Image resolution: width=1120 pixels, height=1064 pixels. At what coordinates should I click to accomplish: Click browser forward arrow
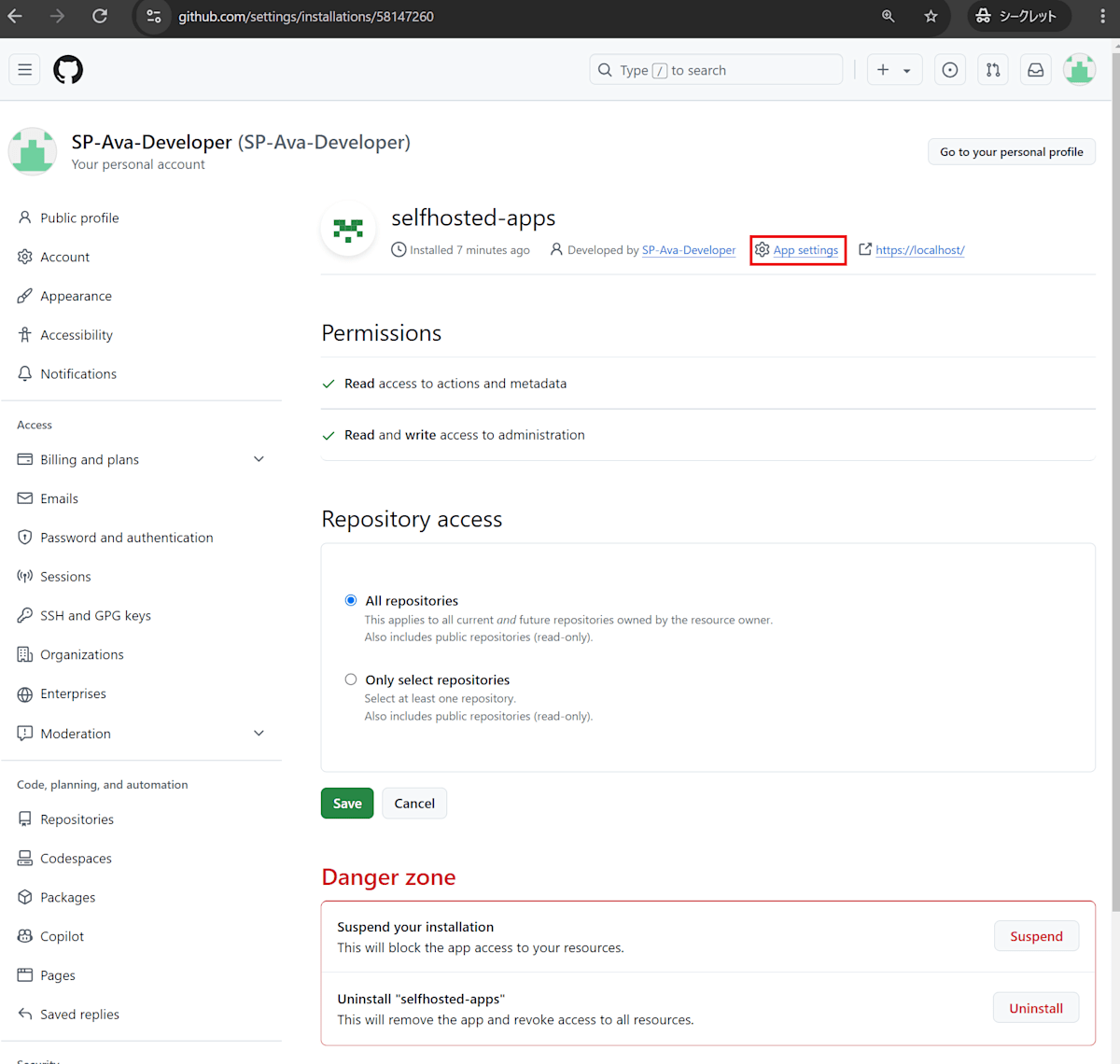pyautogui.click(x=58, y=16)
